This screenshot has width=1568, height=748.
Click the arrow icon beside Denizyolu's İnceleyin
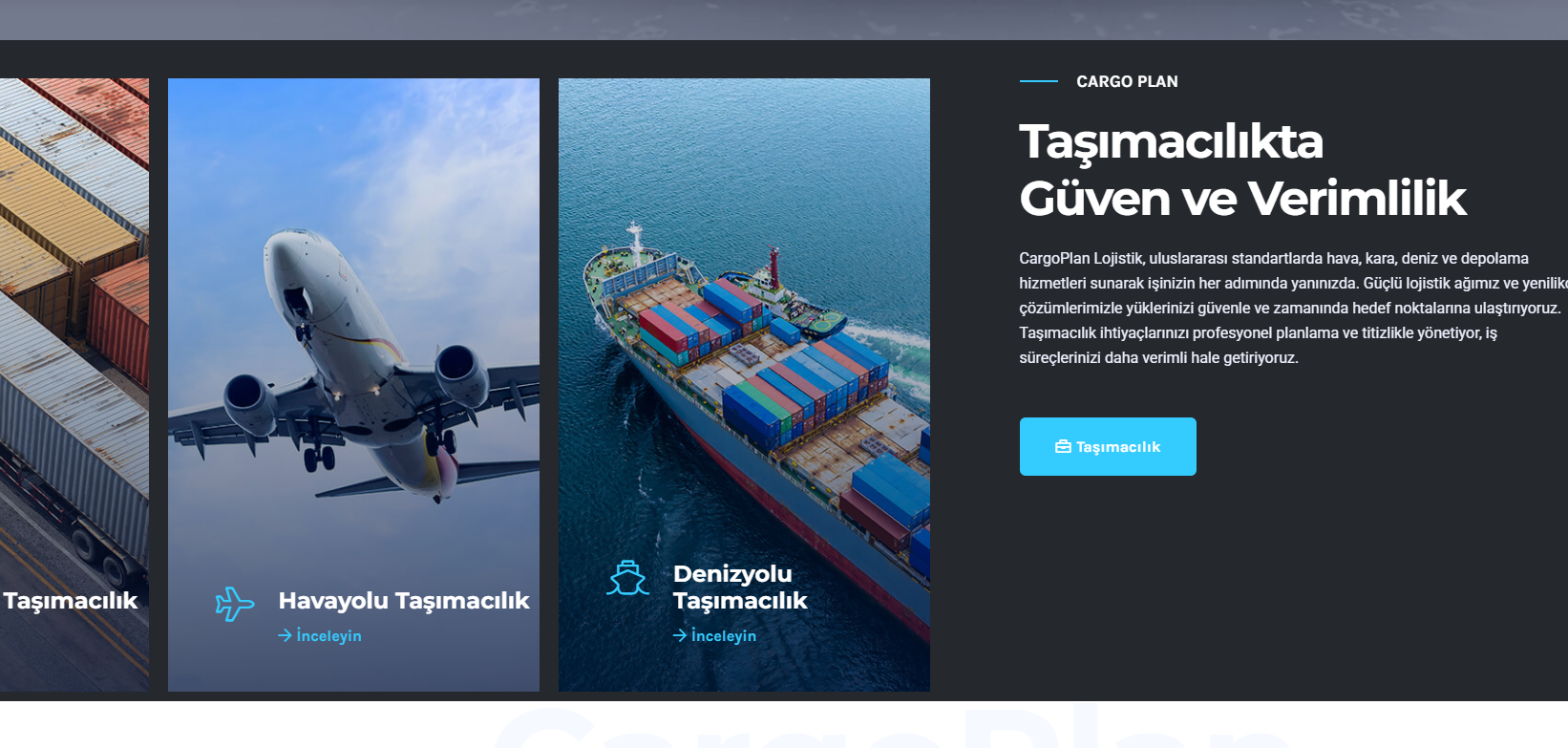[679, 635]
